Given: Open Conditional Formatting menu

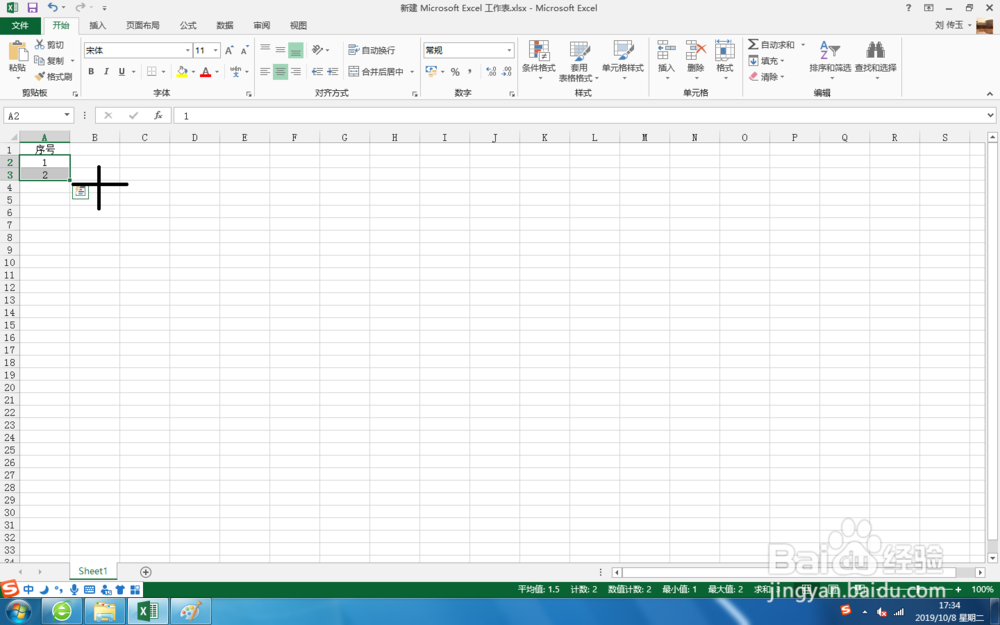Looking at the screenshot, I should point(539,60).
